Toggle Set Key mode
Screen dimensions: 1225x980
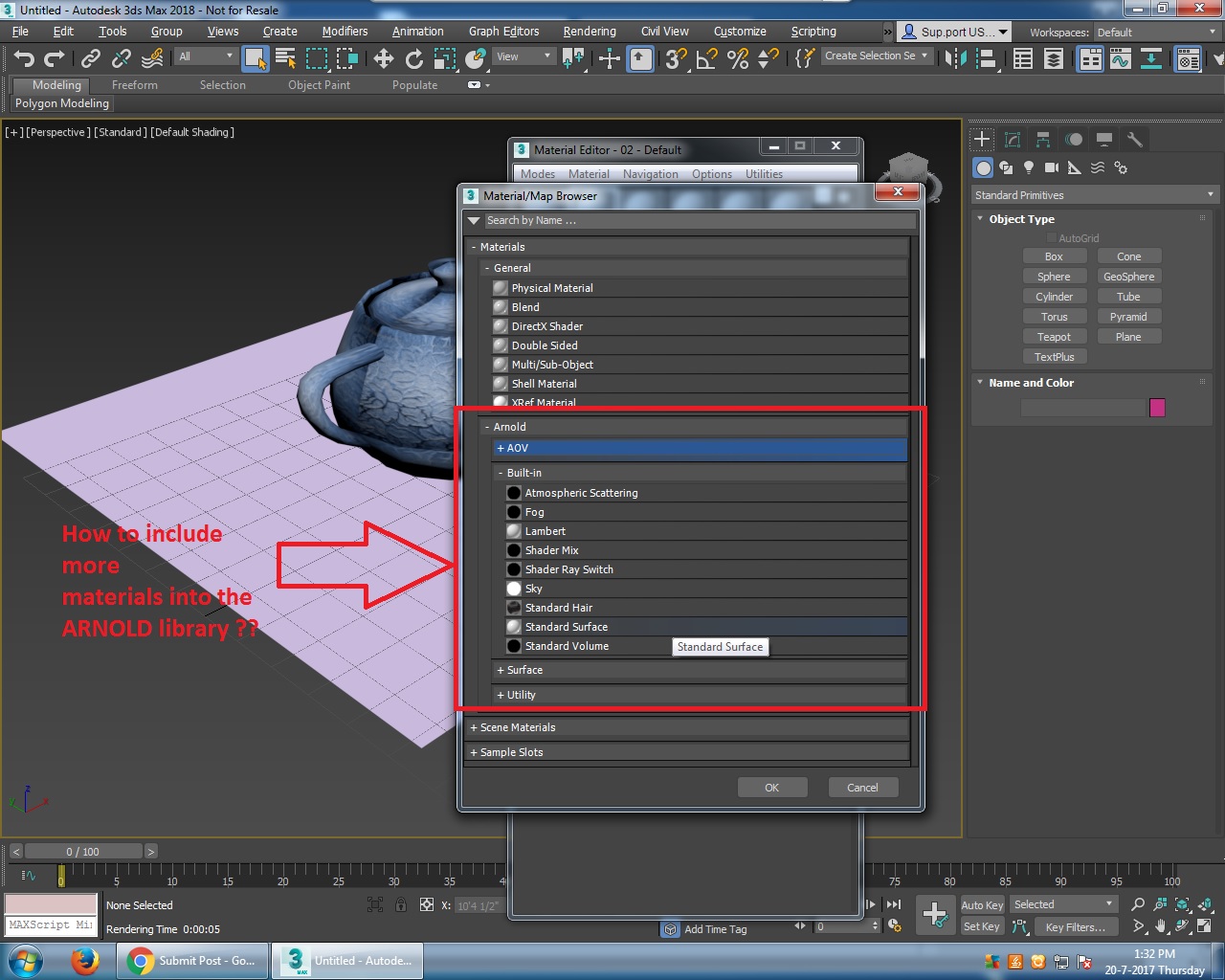tap(982, 926)
